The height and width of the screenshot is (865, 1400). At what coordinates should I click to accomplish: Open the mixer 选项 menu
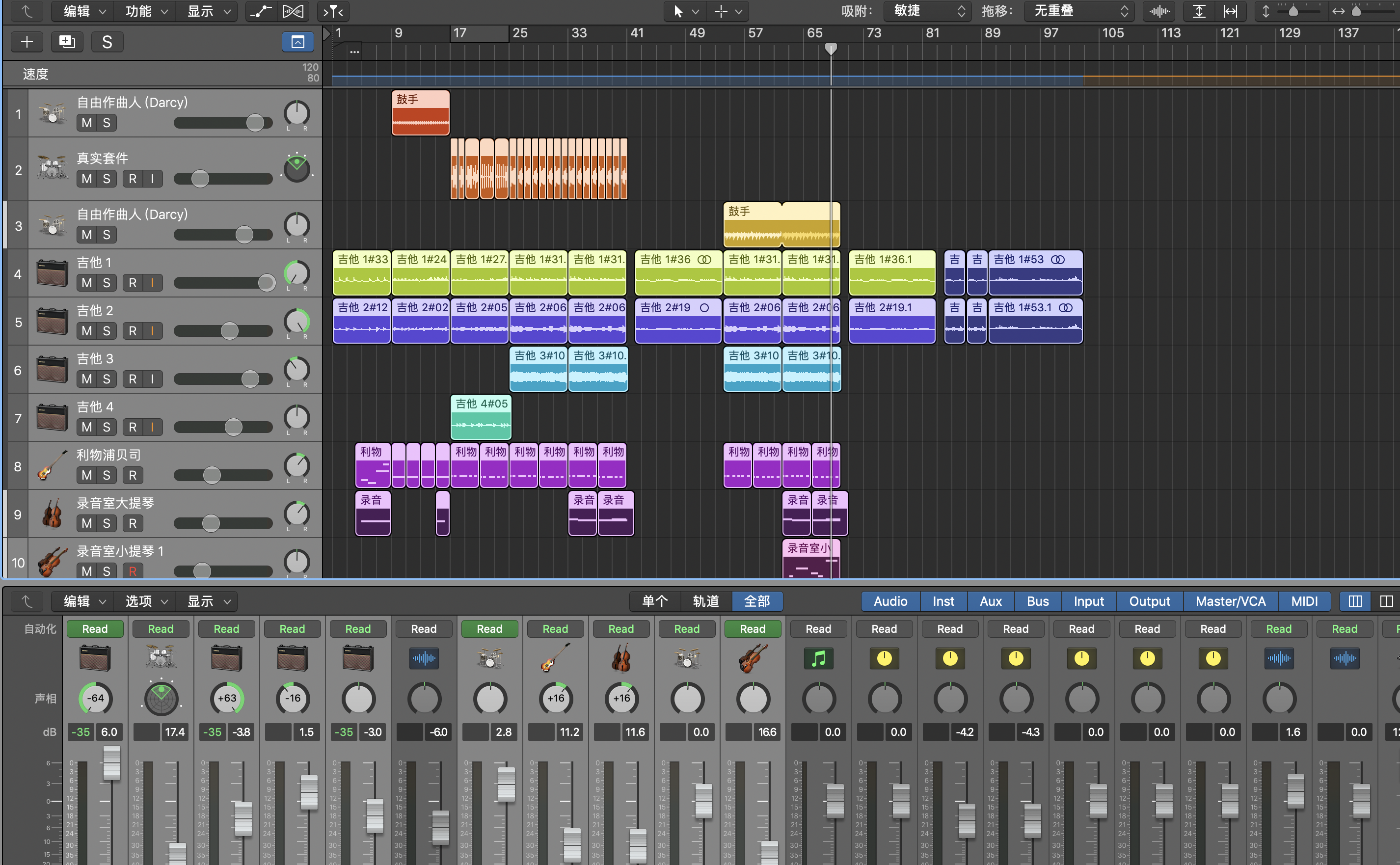click(x=145, y=601)
